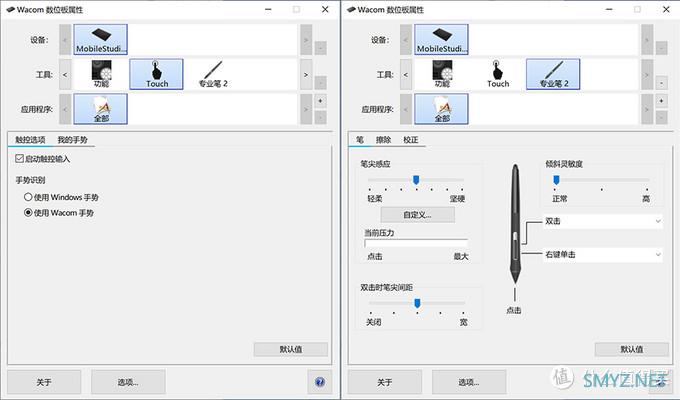Click 选项... button in right window

[469, 382]
